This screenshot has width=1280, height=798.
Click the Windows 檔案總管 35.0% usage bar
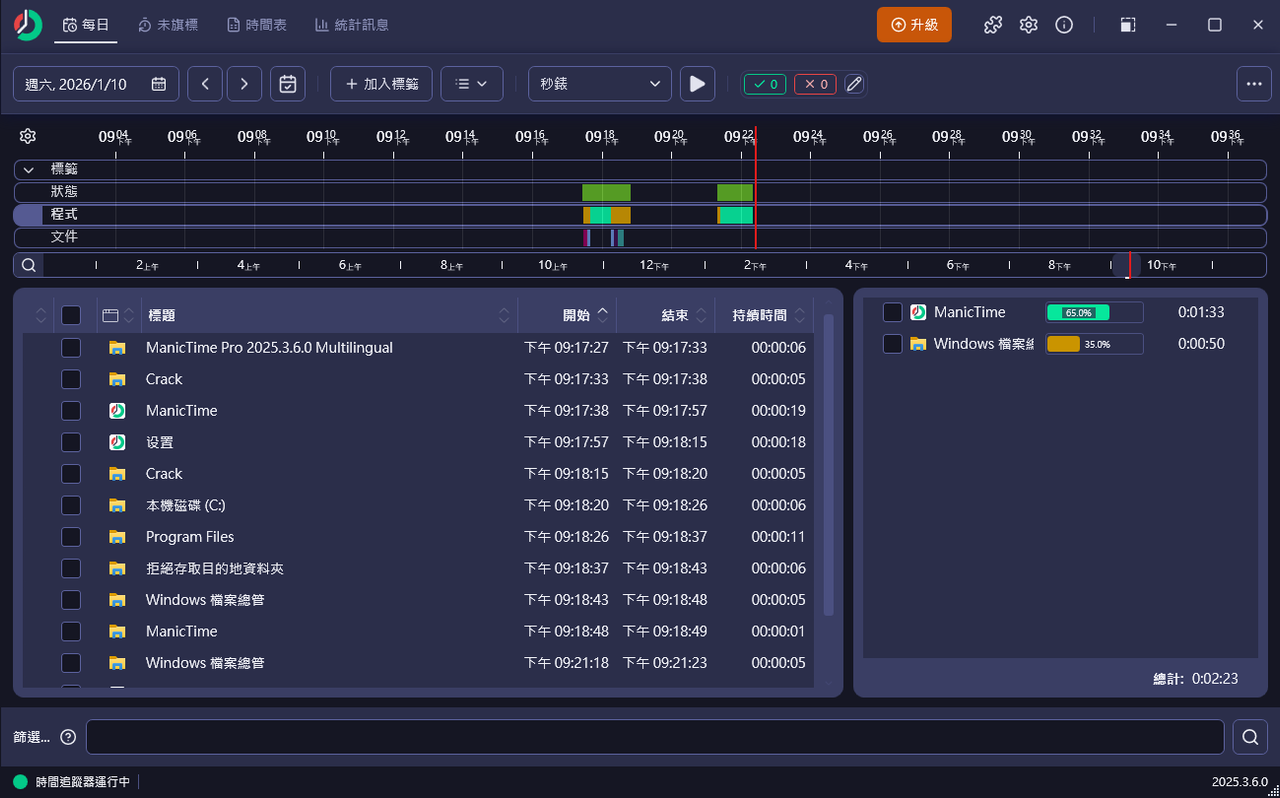click(x=1094, y=344)
